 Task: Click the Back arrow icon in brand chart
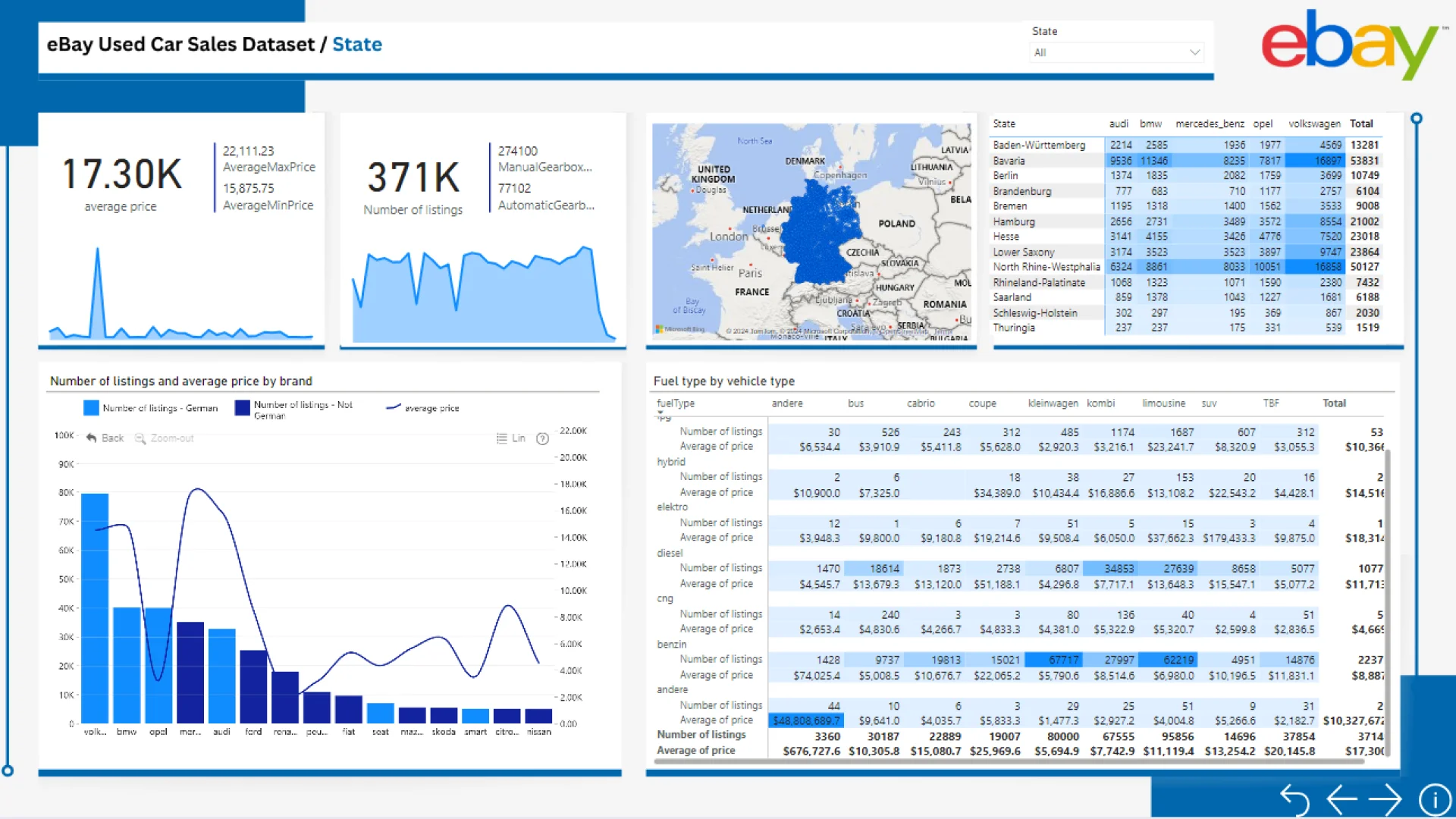pos(92,438)
